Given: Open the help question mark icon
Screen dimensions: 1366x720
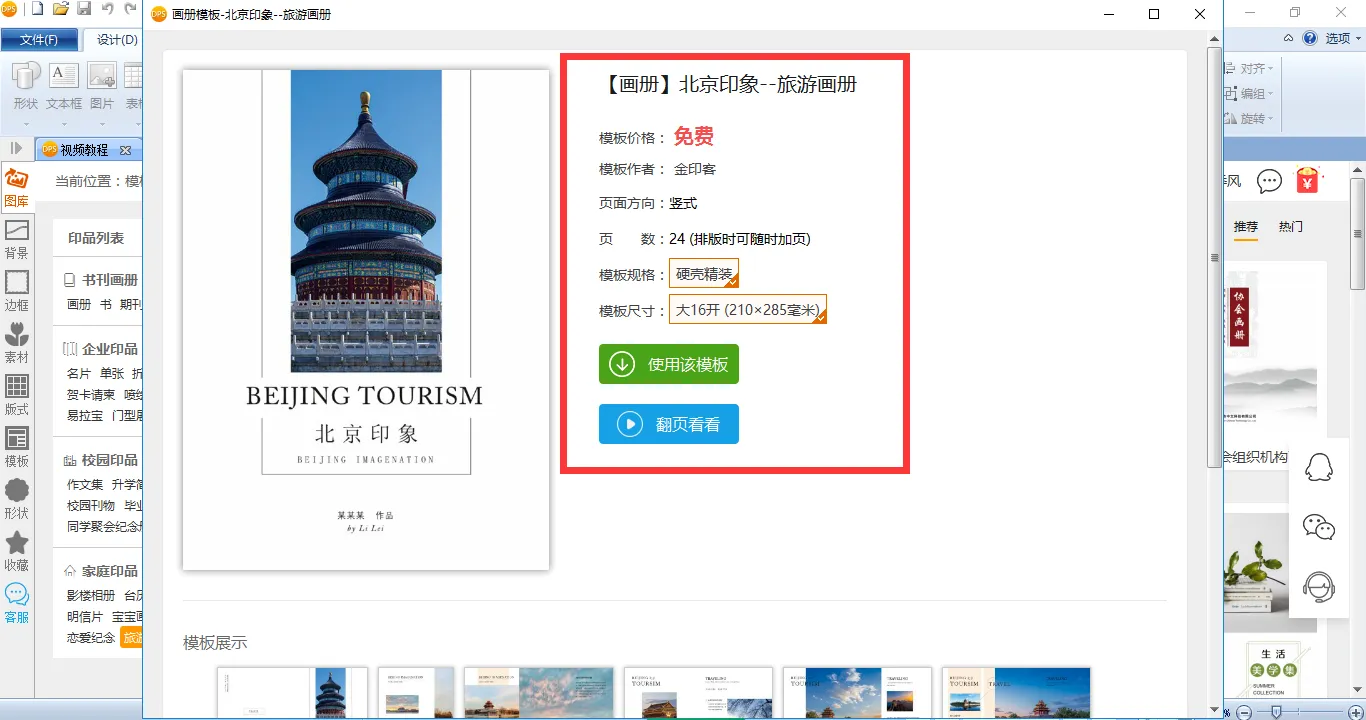Looking at the screenshot, I should coord(1310,39).
